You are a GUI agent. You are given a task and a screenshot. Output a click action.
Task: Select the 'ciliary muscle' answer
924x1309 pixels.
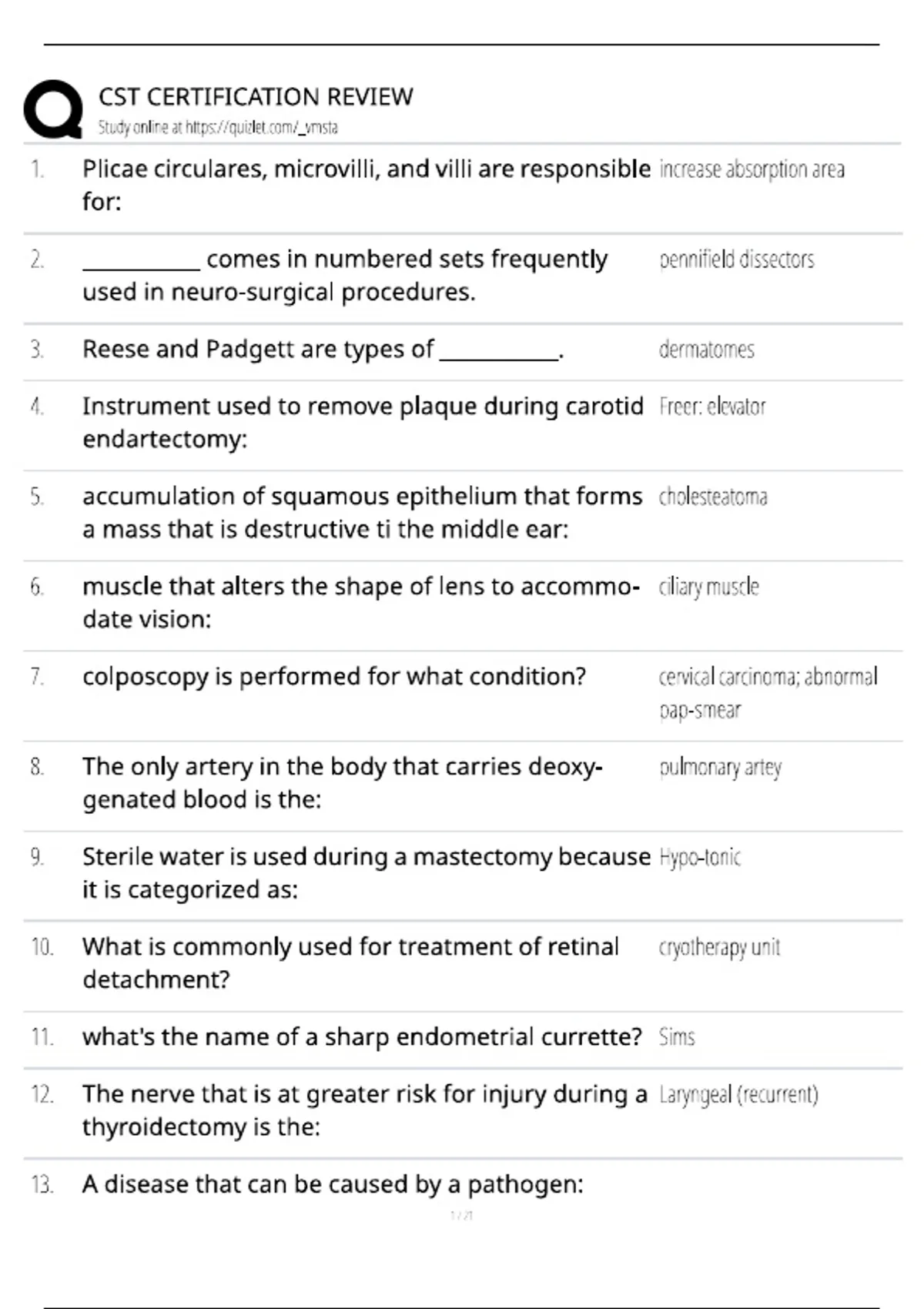coord(708,587)
